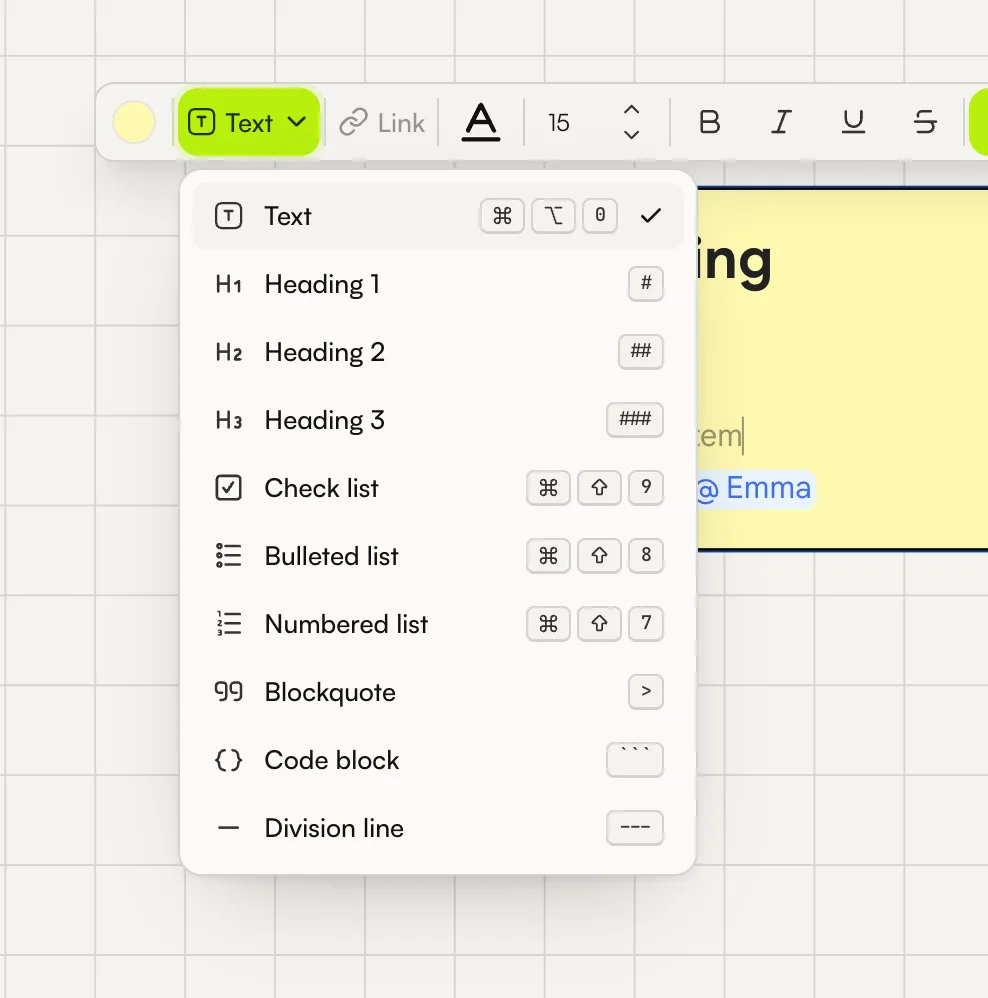The image size is (988, 998).
Task: Decrease font size with down arrow
Action: click(631, 135)
